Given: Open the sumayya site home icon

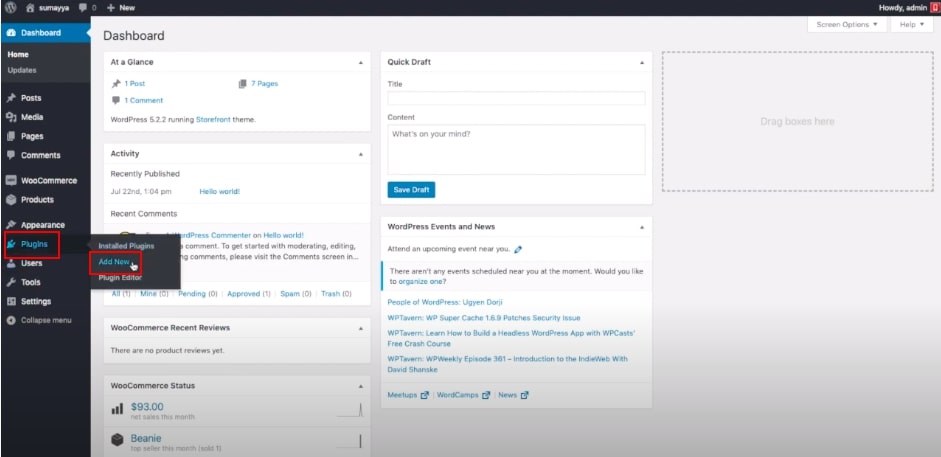Looking at the screenshot, I should click(x=31, y=8).
